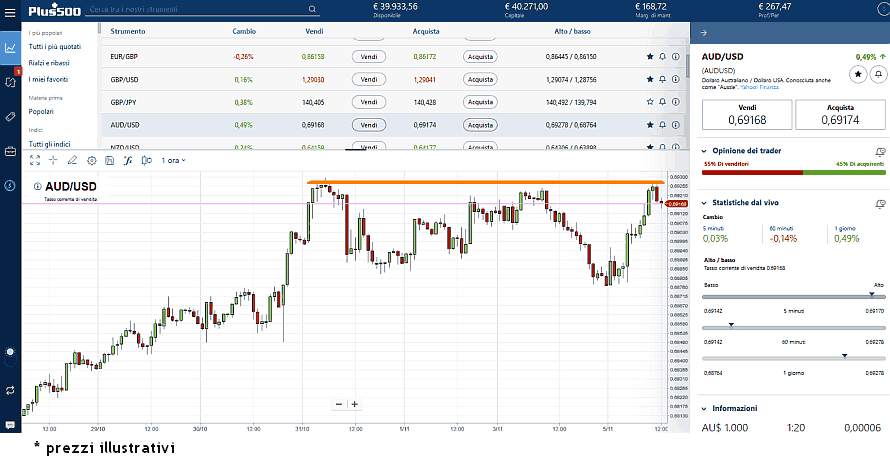Image resolution: width=890 pixels, height=467 pixels.
Task: Select the pencil drawing tool
Action: [72, 160]
